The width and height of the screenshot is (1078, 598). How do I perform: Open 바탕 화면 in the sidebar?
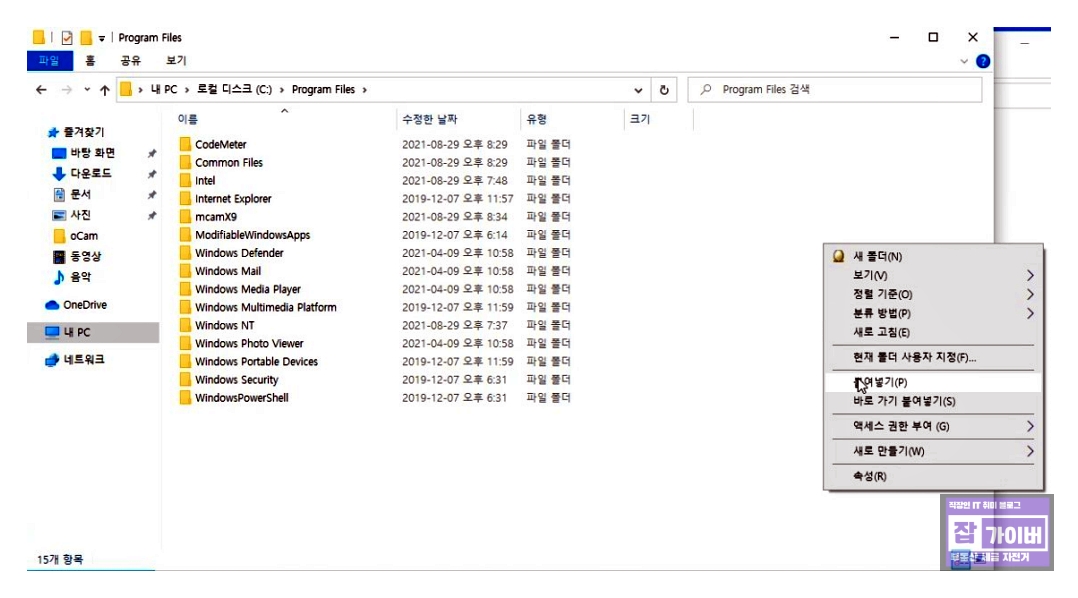click(92, 153)
